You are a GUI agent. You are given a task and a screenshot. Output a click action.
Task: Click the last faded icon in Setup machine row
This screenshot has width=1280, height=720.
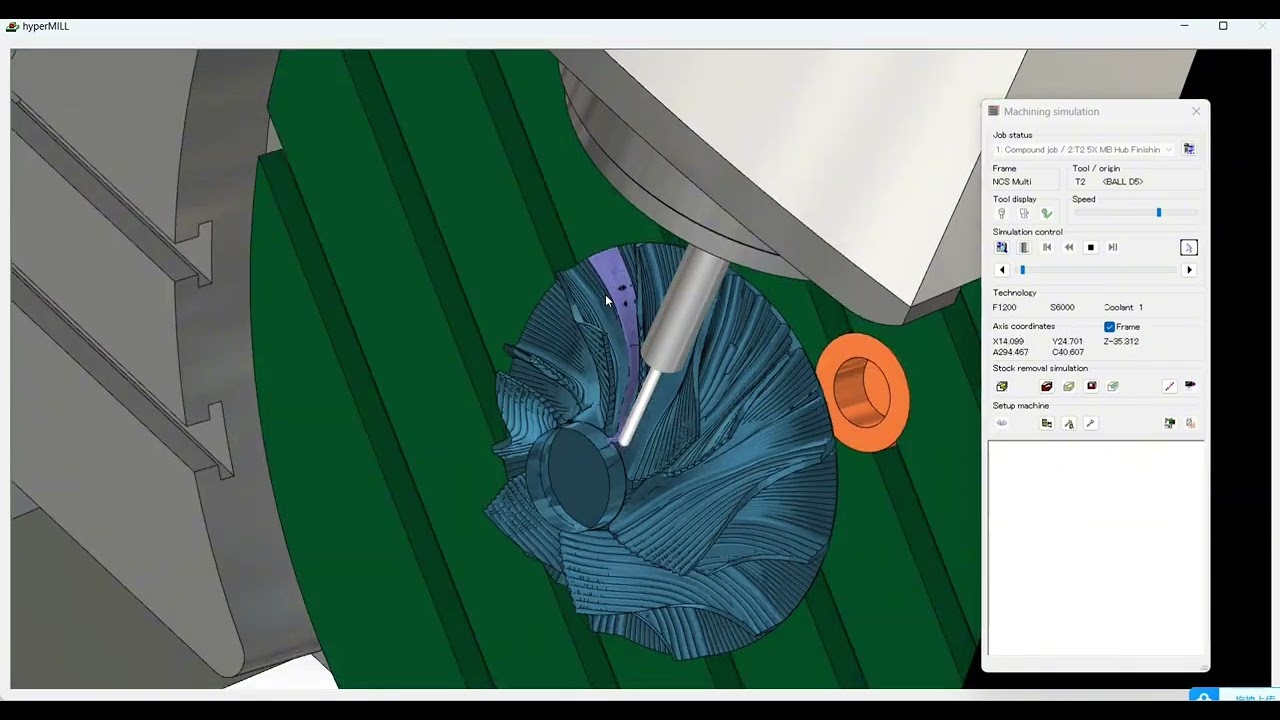click(1190, 424)
